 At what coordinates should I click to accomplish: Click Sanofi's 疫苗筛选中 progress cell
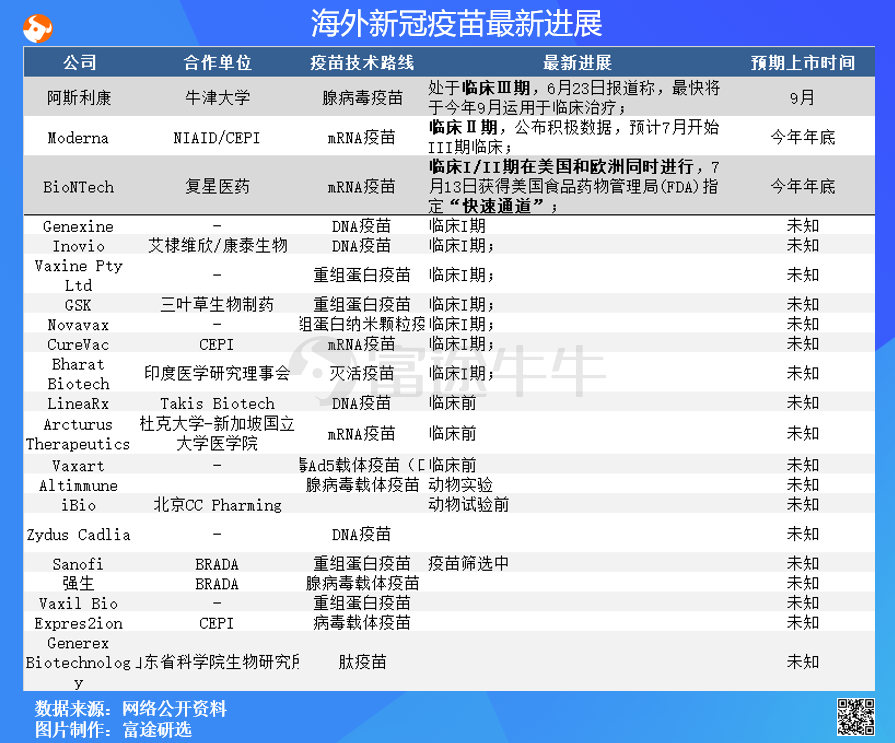(468, 564)
